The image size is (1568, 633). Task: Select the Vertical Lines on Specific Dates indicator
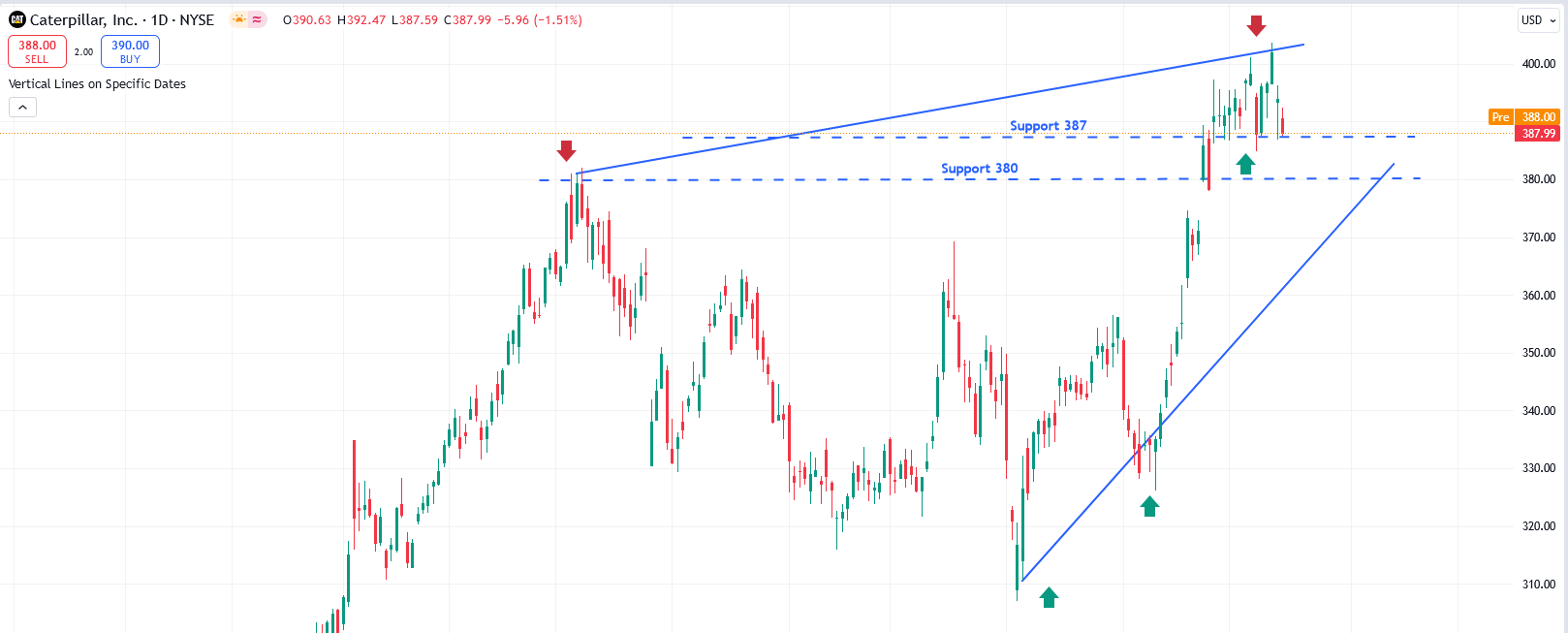coord(97,84)
